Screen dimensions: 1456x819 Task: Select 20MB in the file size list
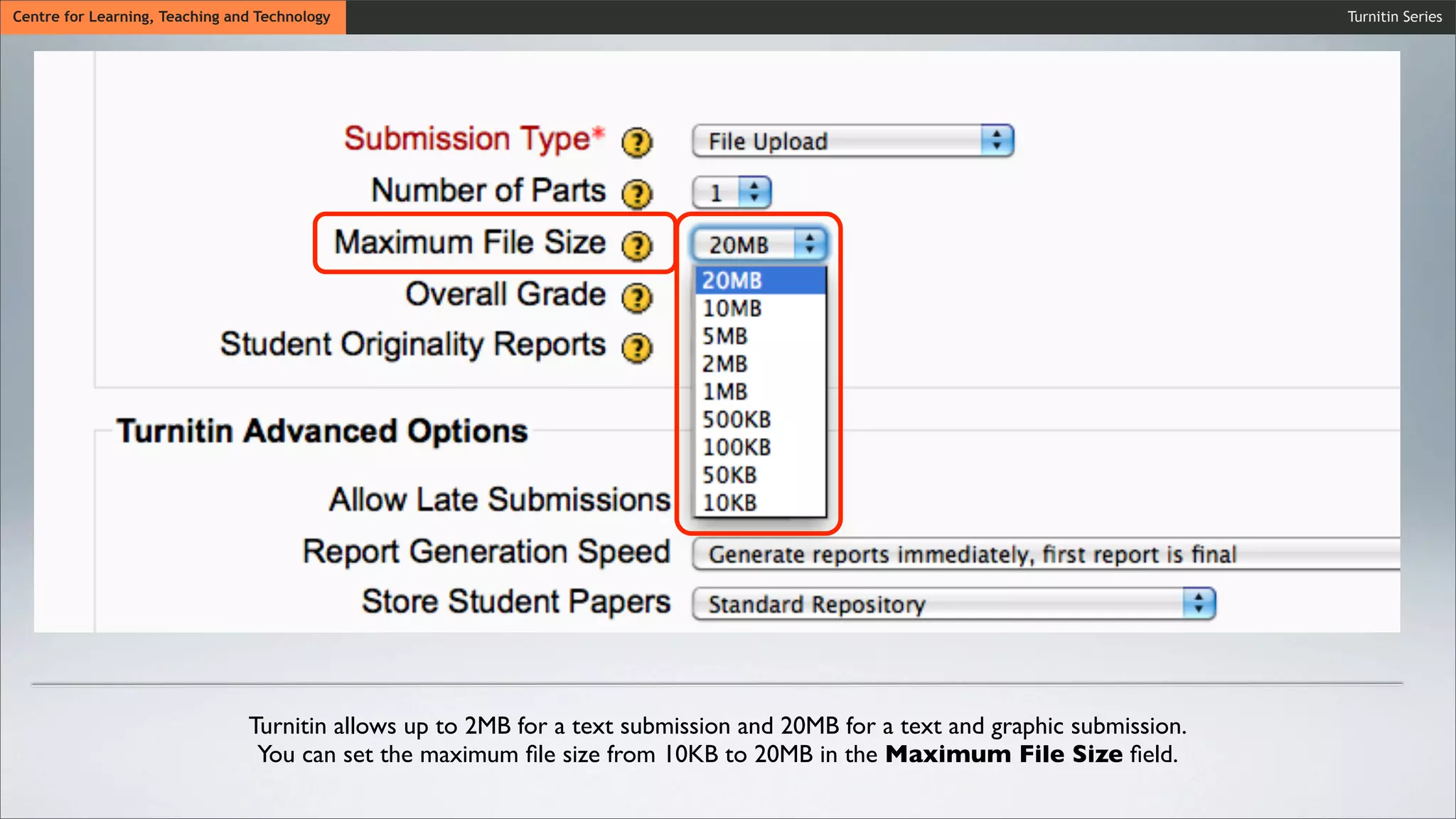pos(760,280)
